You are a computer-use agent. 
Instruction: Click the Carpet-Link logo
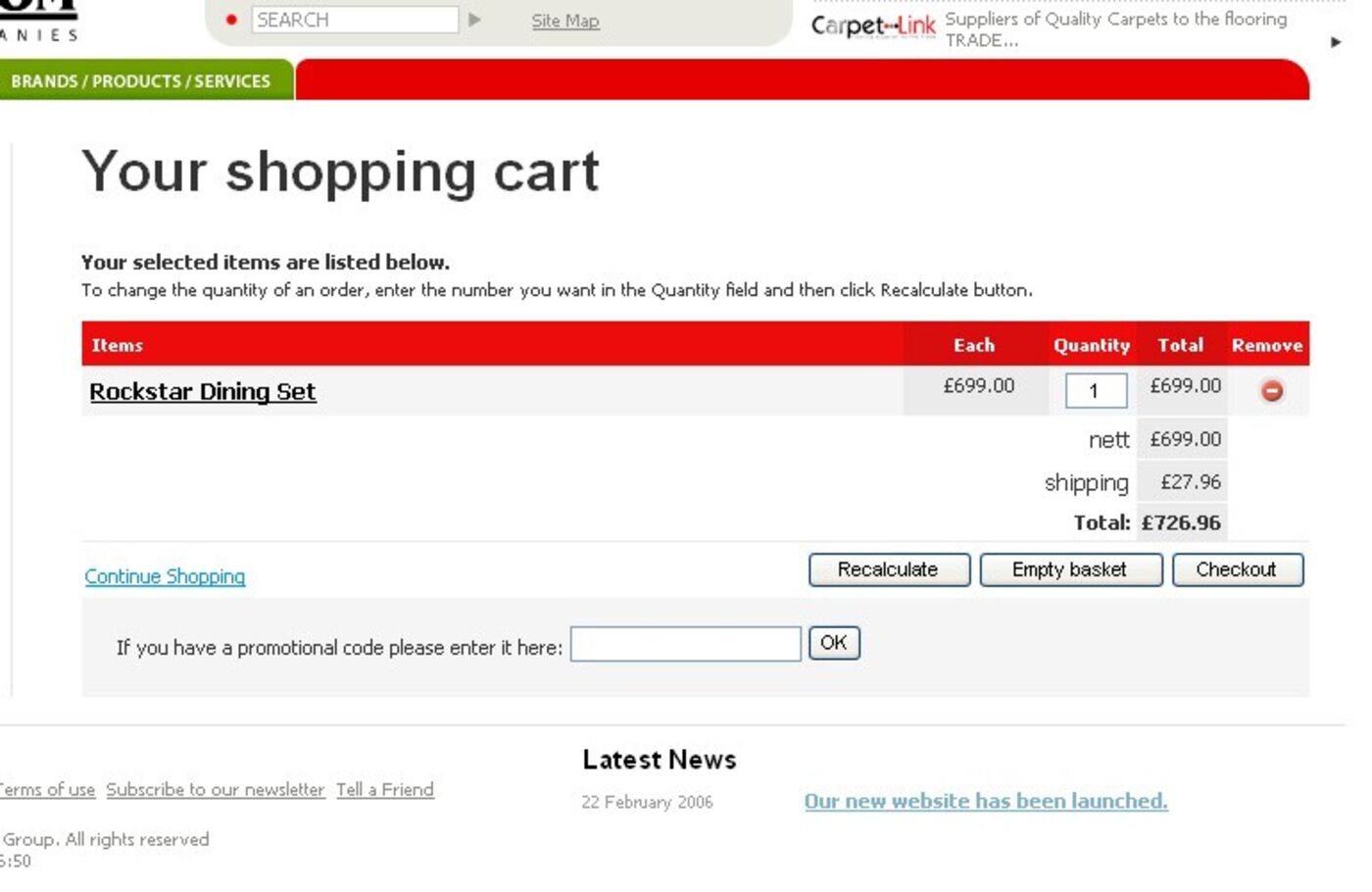pos(872,26)
